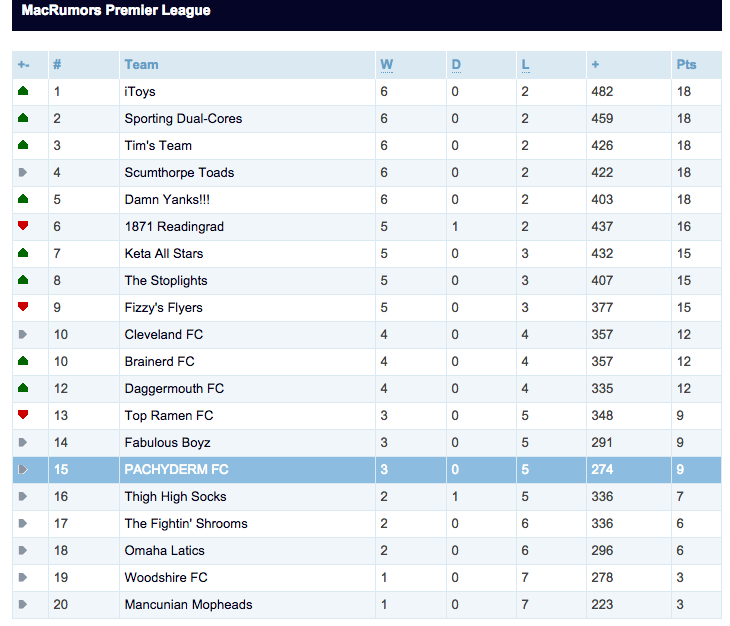The image size is (730, 626).
Task: Sort by D draws column header
Action: click(x=456, y=64)
